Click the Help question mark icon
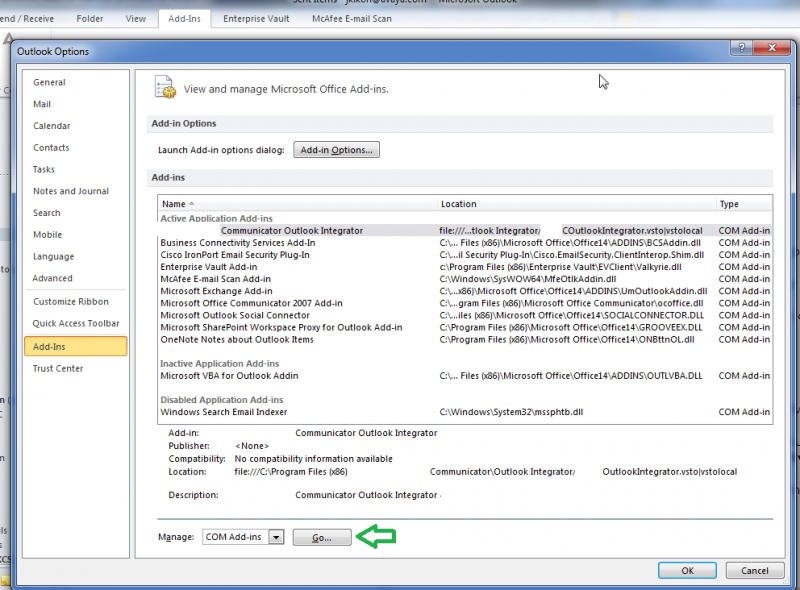Screen dimensions: 800x590 click(x=739, y=47)
